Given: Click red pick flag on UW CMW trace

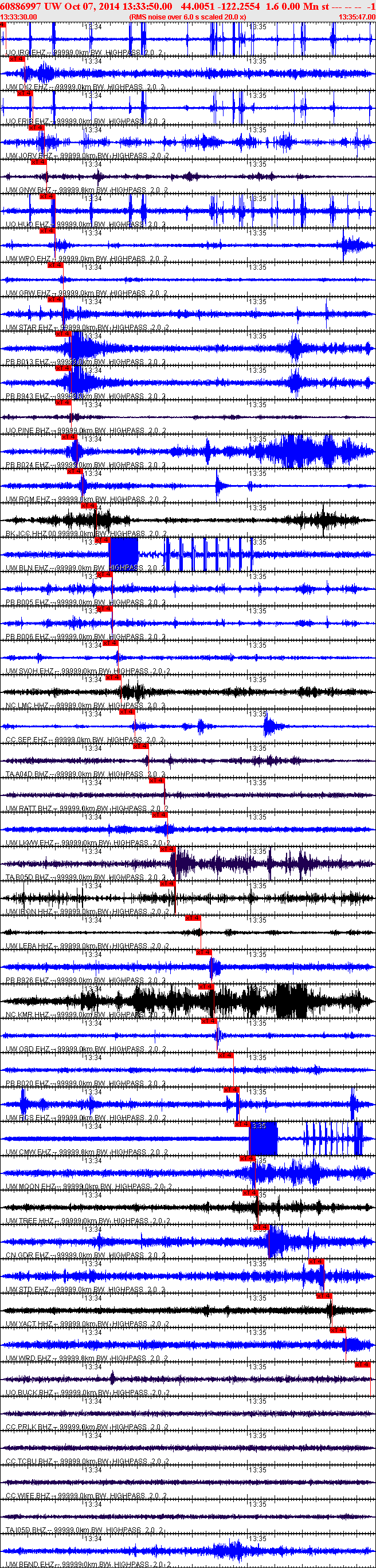Looking at the screenshot, I should point(242,1124).
